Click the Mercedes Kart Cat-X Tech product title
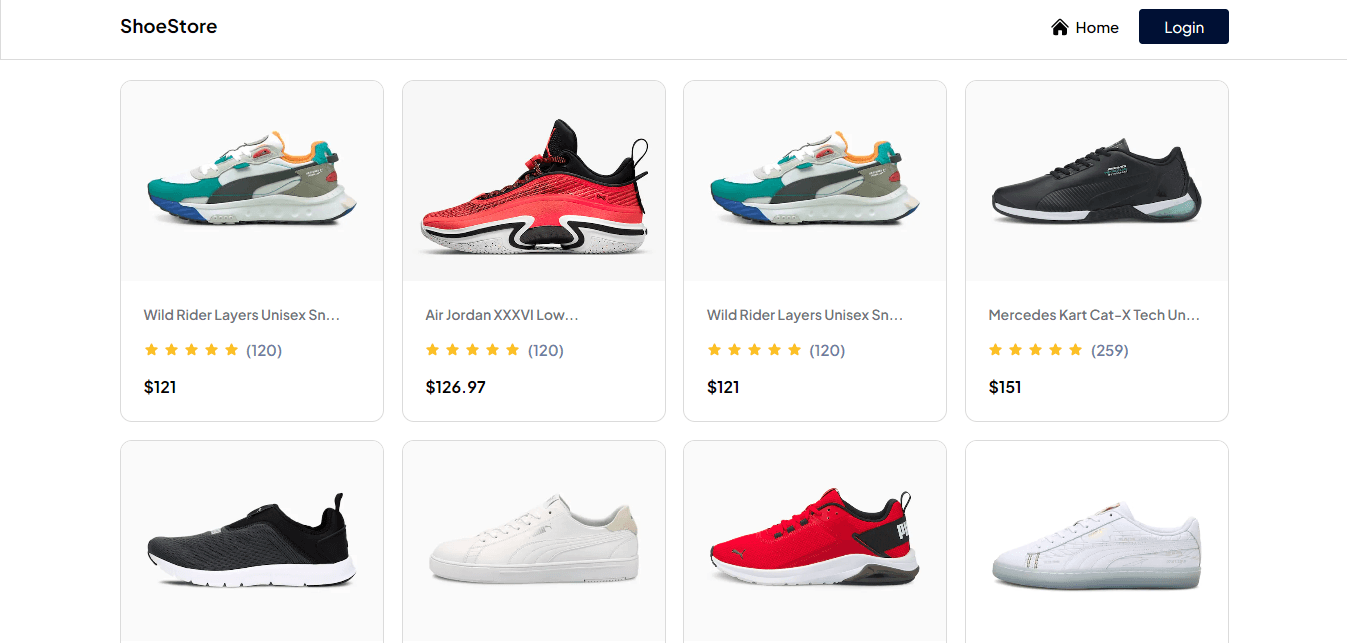Viewport: 1347px width, 643px height. (1094, 315)
